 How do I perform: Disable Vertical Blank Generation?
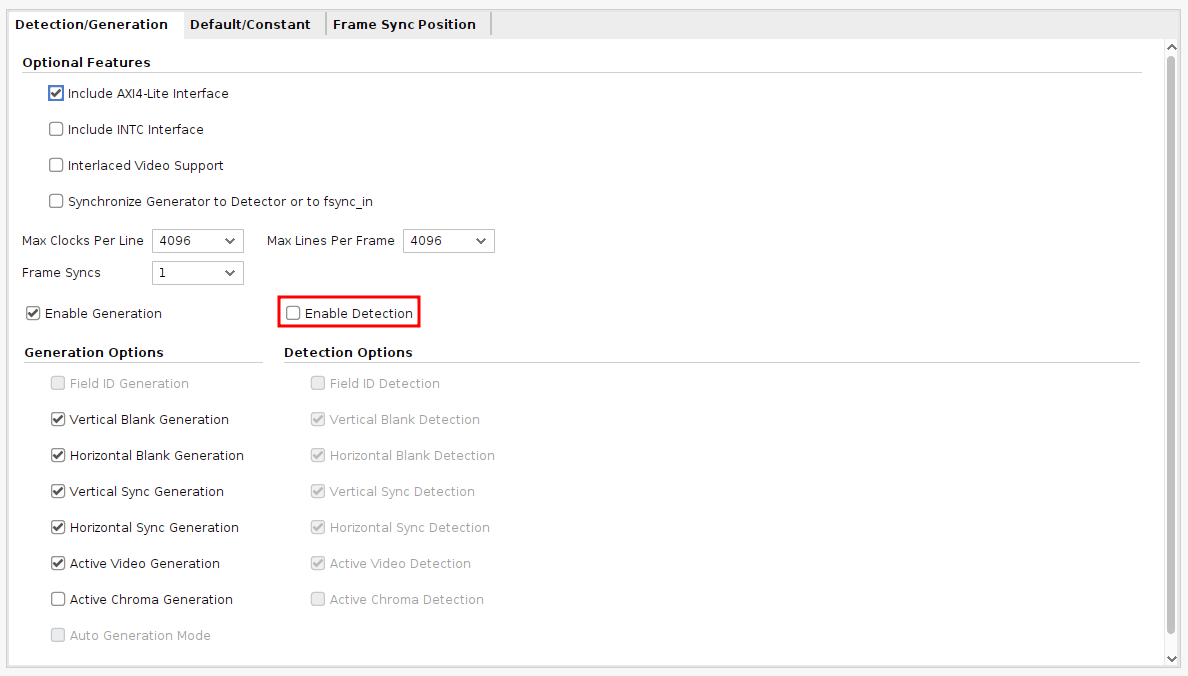[58, 420]
